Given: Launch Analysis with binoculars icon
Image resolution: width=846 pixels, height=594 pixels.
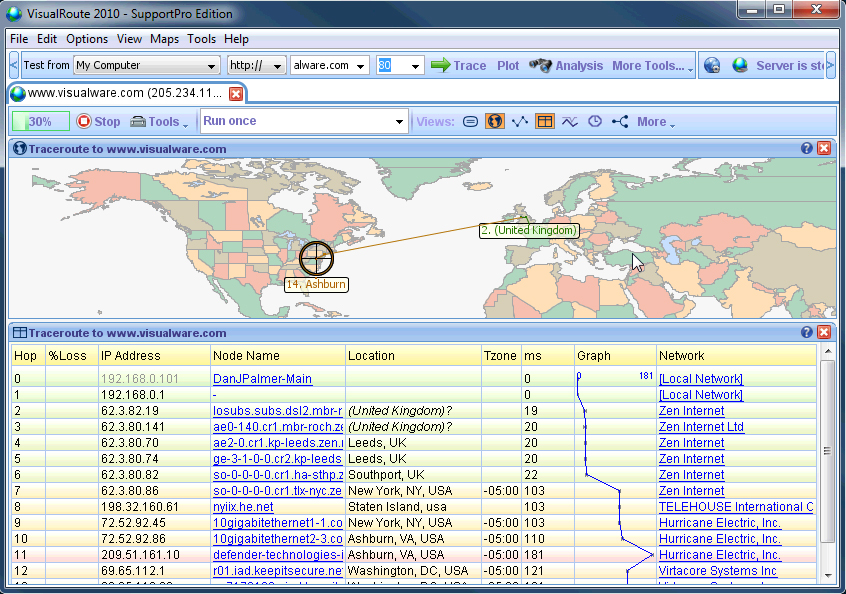Looking at the screenshot, I should tap(566, 65).
